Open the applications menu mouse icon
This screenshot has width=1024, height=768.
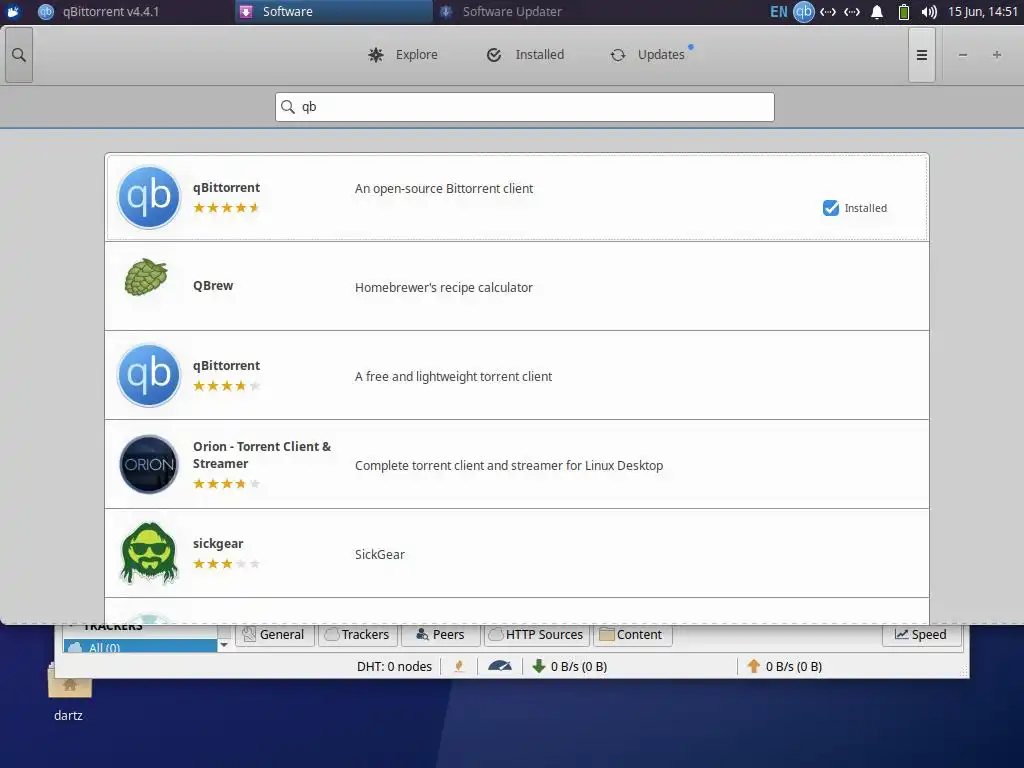(x=12, y=12)
